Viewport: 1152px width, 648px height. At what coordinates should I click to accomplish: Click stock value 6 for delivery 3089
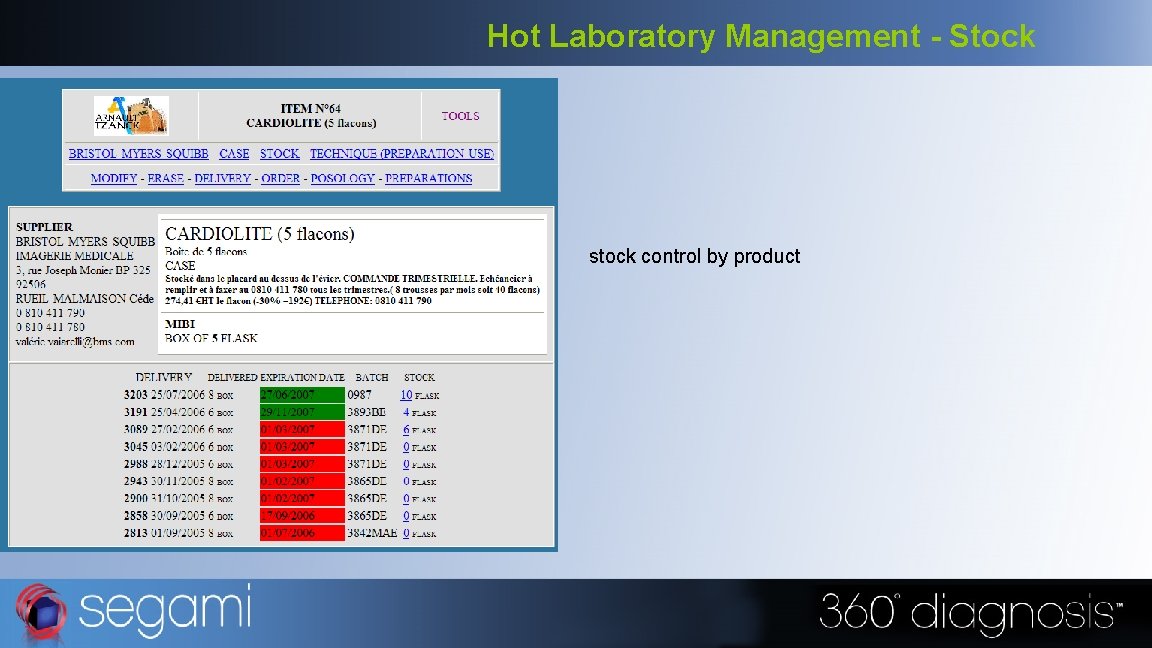click(x=406, y=430)
